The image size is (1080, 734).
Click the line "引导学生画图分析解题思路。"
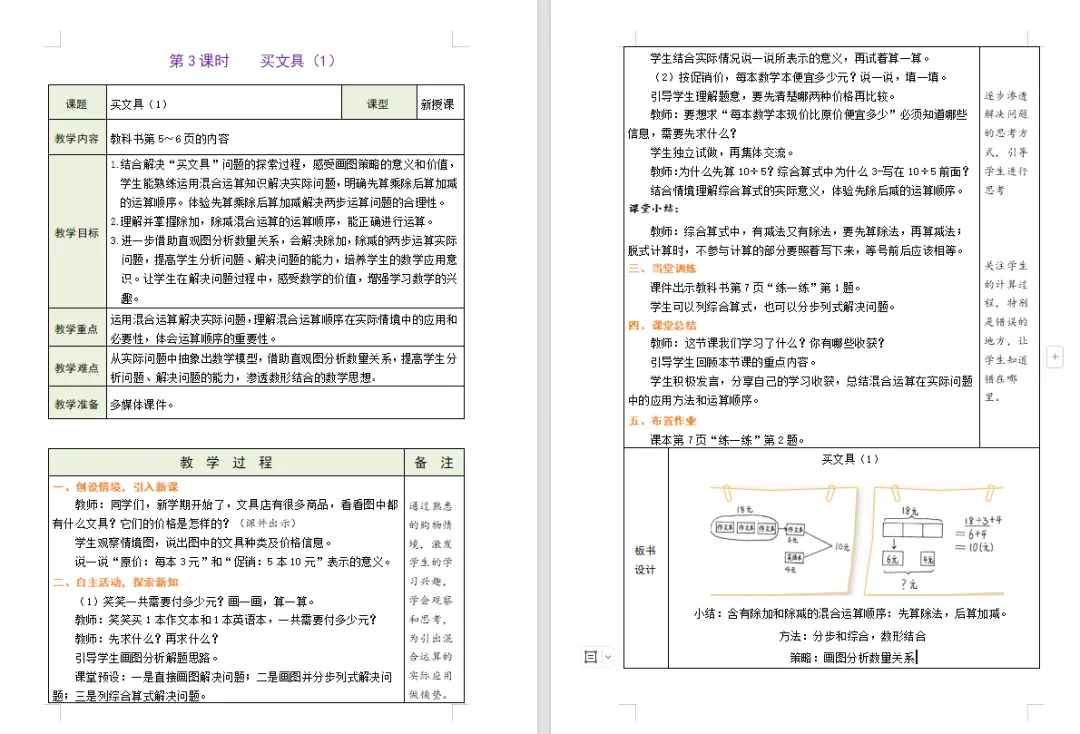(147, 658)
